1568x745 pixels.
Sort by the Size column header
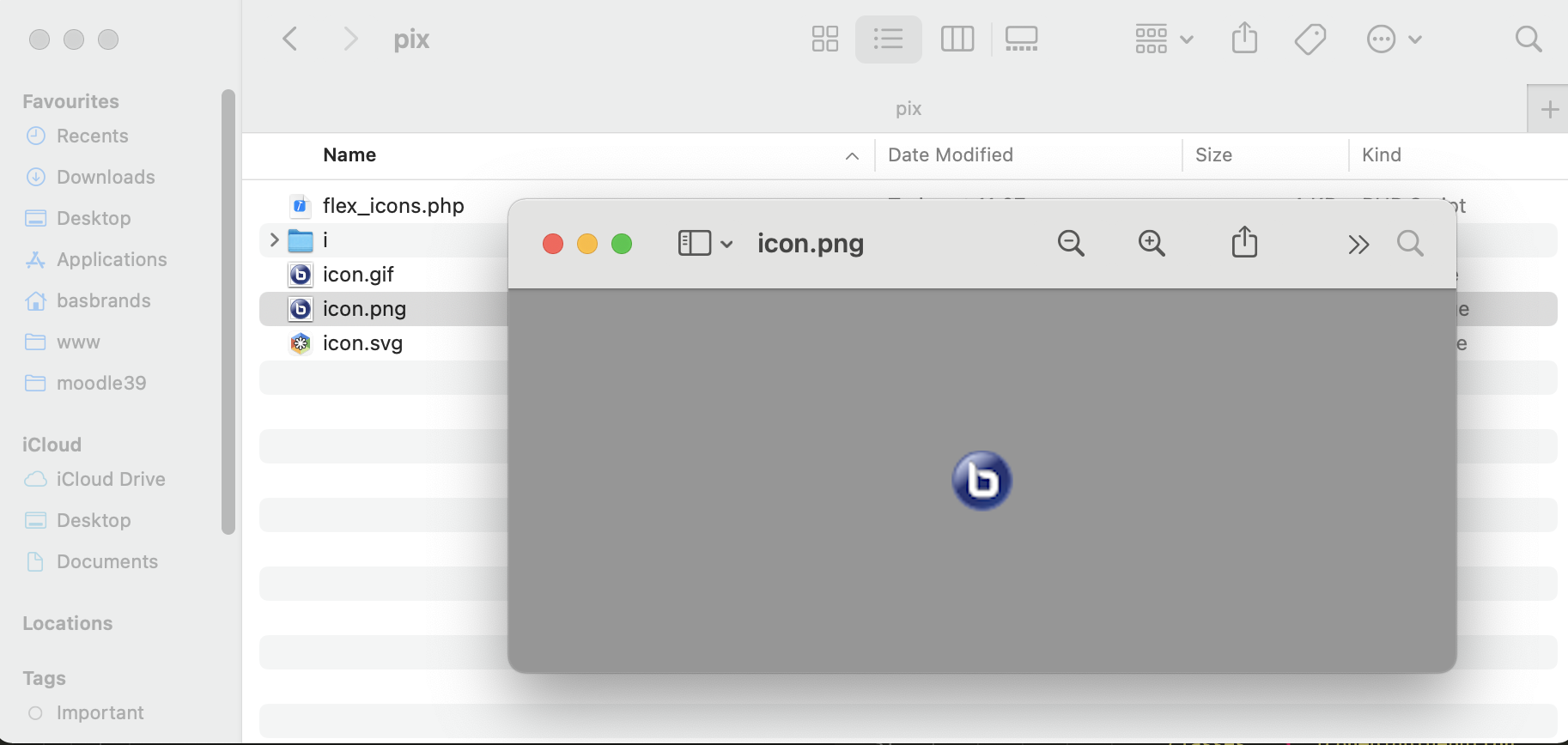(1213, 154)
